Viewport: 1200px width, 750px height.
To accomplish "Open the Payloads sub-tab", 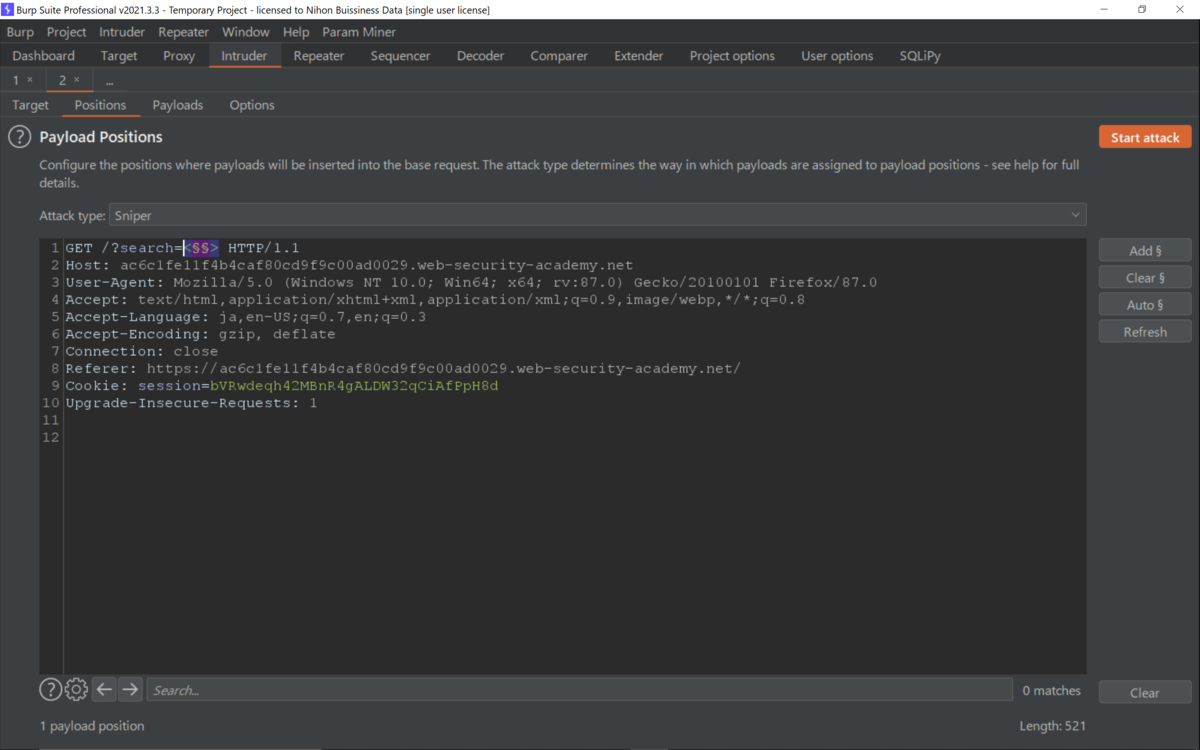I will click(x=178, y=105).
